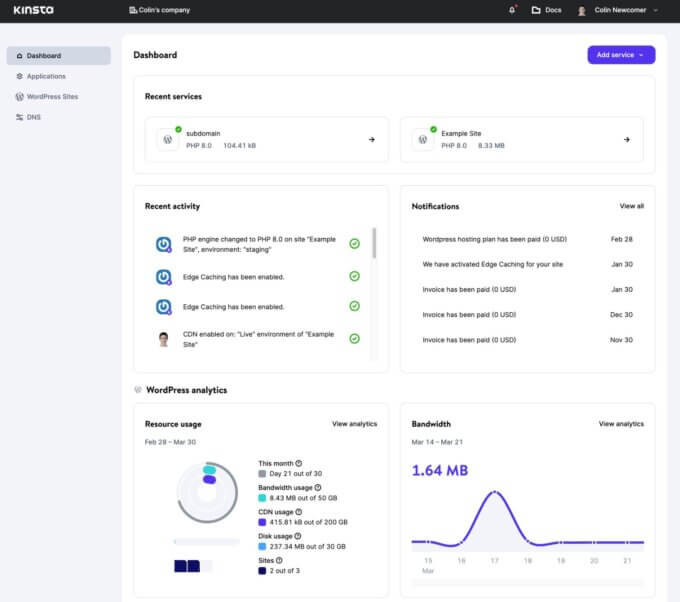
Task: Open the Colin's company switcher
Action: pos(160,10)
